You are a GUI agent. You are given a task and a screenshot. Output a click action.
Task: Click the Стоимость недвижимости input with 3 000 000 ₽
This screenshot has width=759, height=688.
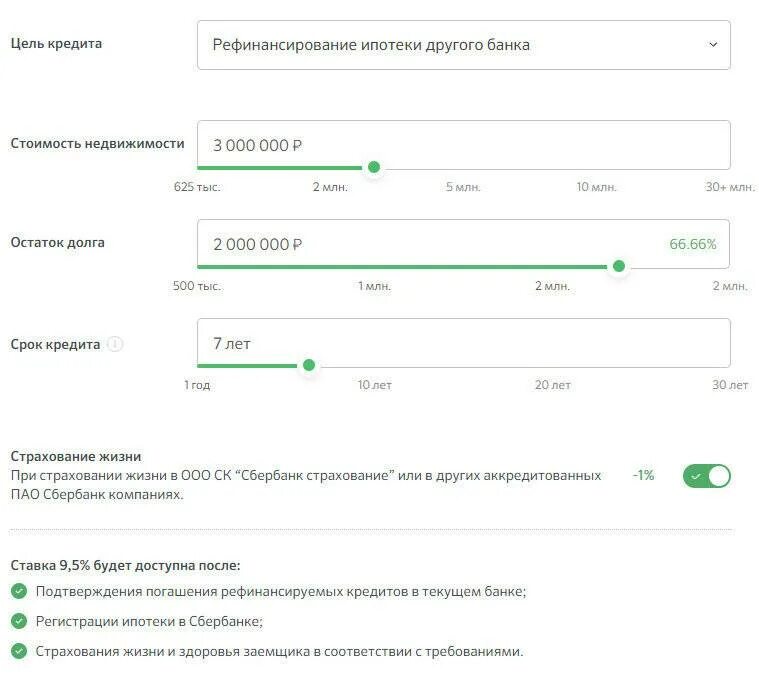point(463,145)
